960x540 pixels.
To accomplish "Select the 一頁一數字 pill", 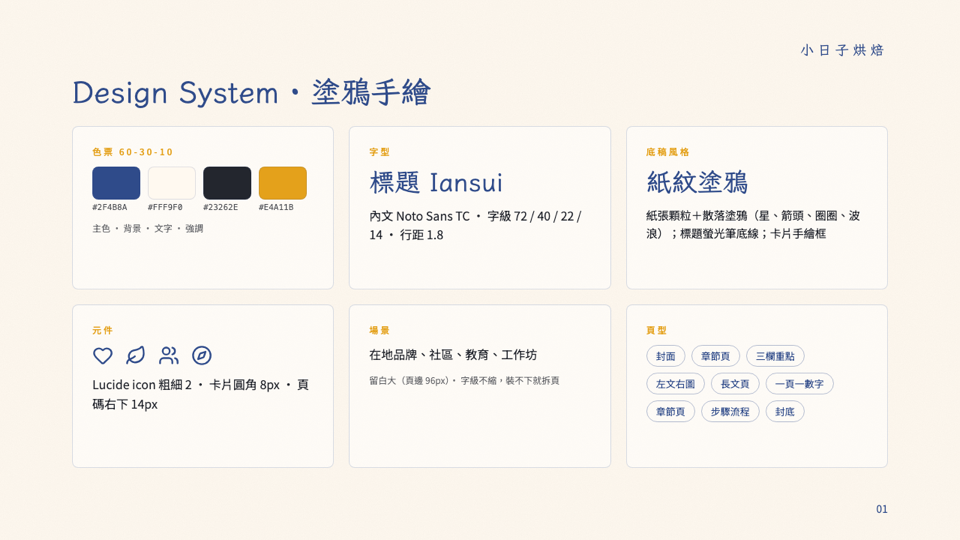I will pos(800,384).
